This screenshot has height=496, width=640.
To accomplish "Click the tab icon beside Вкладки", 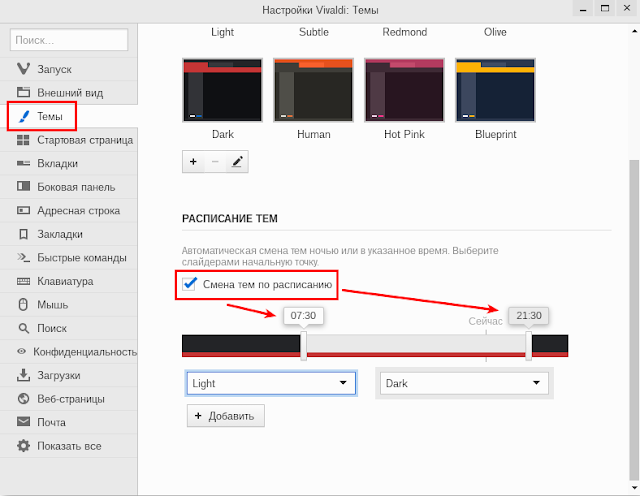I will [23, 163].
